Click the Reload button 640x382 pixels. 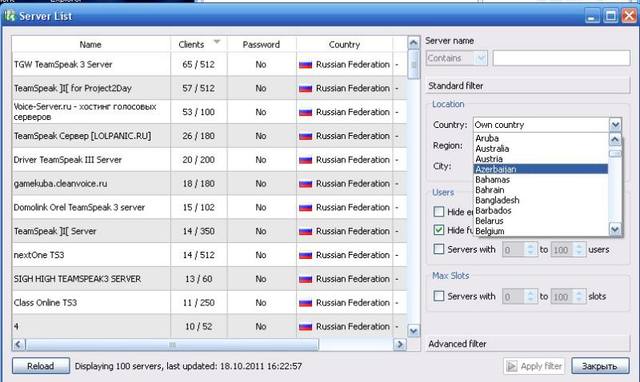(41, 366)
